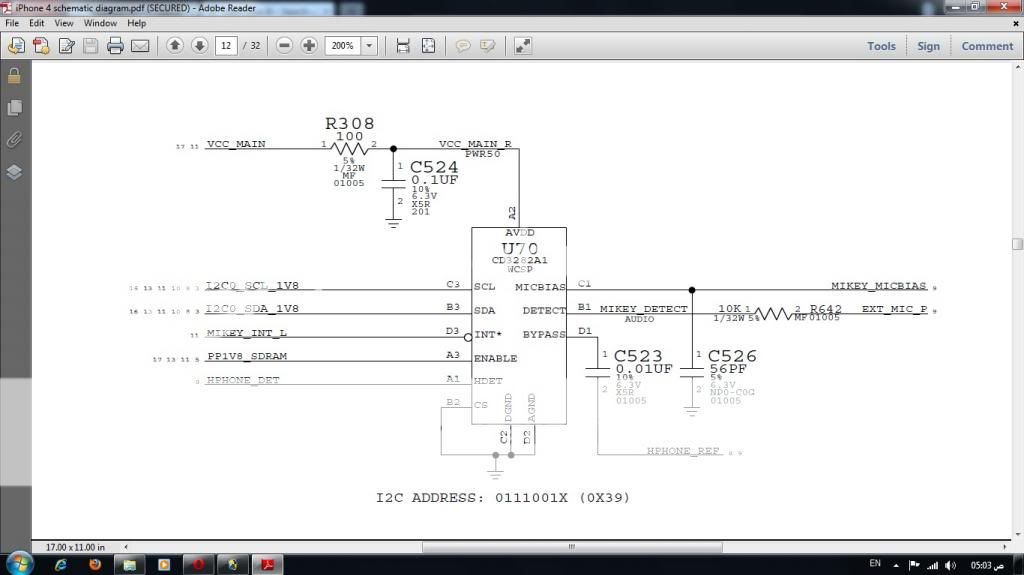Go to next page with down arrow
This screenshot has height=575, width=1024.
coord(199,46)
